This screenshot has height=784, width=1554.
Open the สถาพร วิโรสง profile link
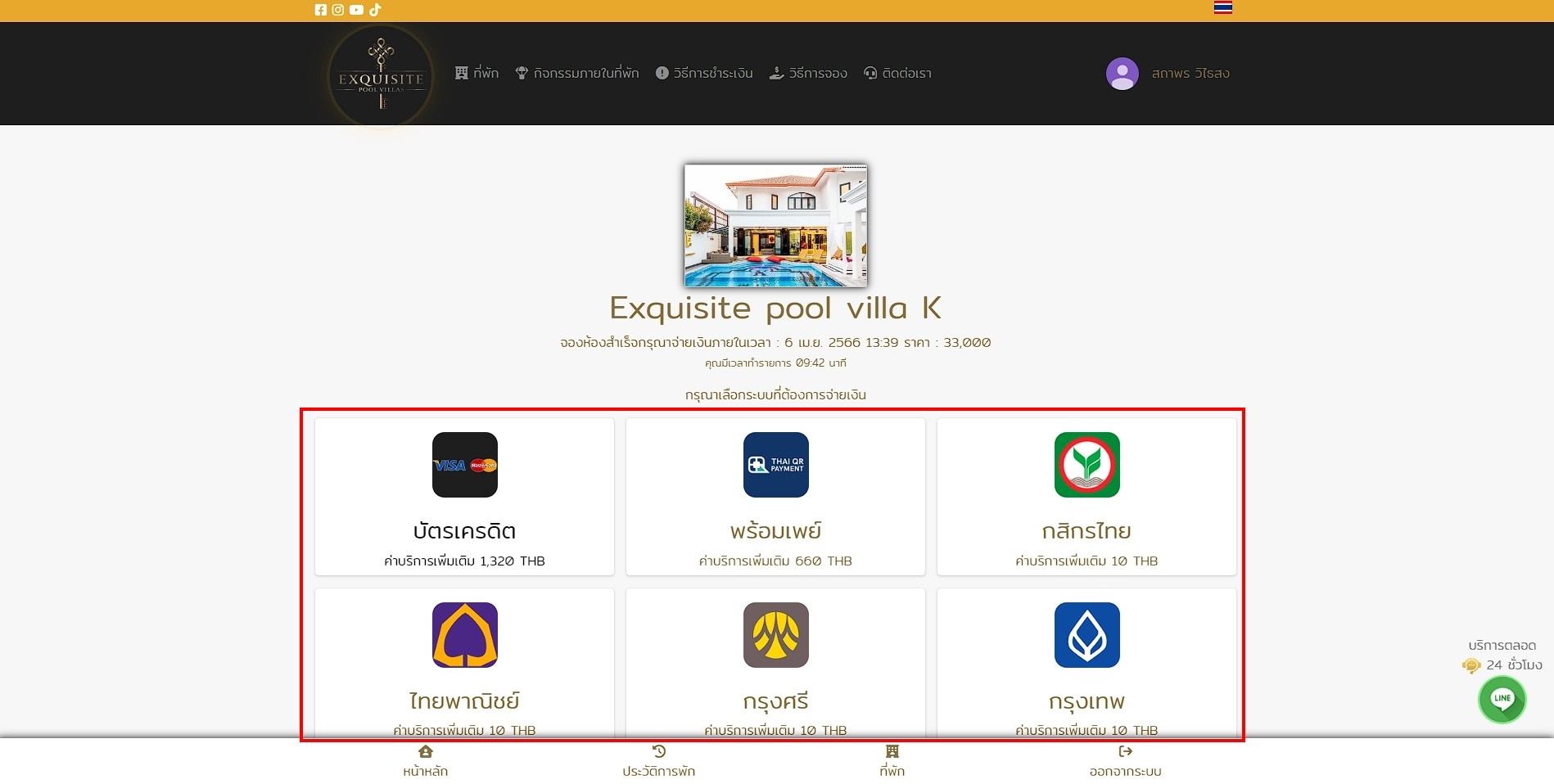click(x=1190, y=73)
